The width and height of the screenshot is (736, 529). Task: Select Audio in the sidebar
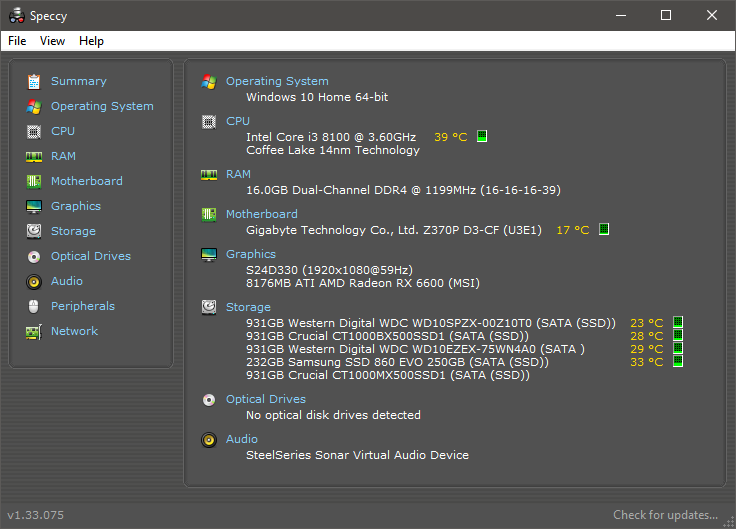click(67, 281)
